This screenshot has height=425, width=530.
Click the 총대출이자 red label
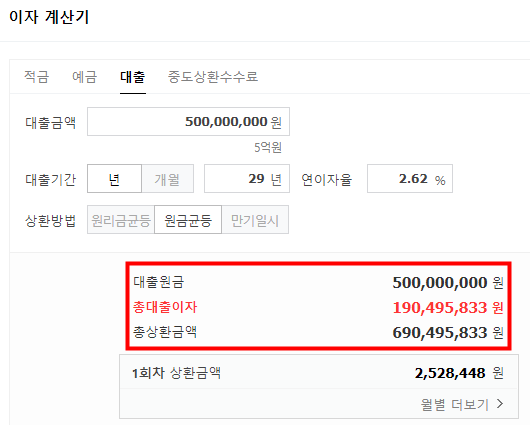pos(165,307)
